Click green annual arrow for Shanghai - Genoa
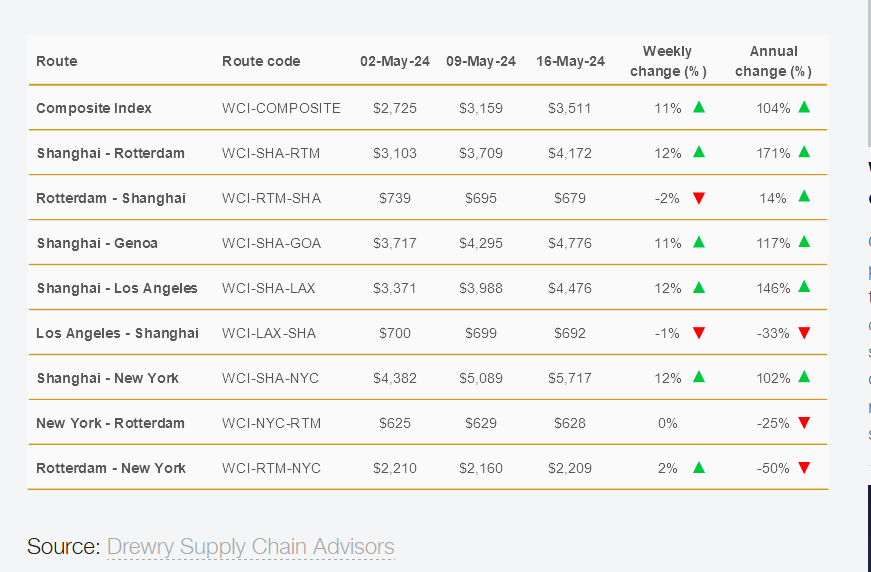The height and width of the screenshot is (572, 871). click(x=804, y=242)
